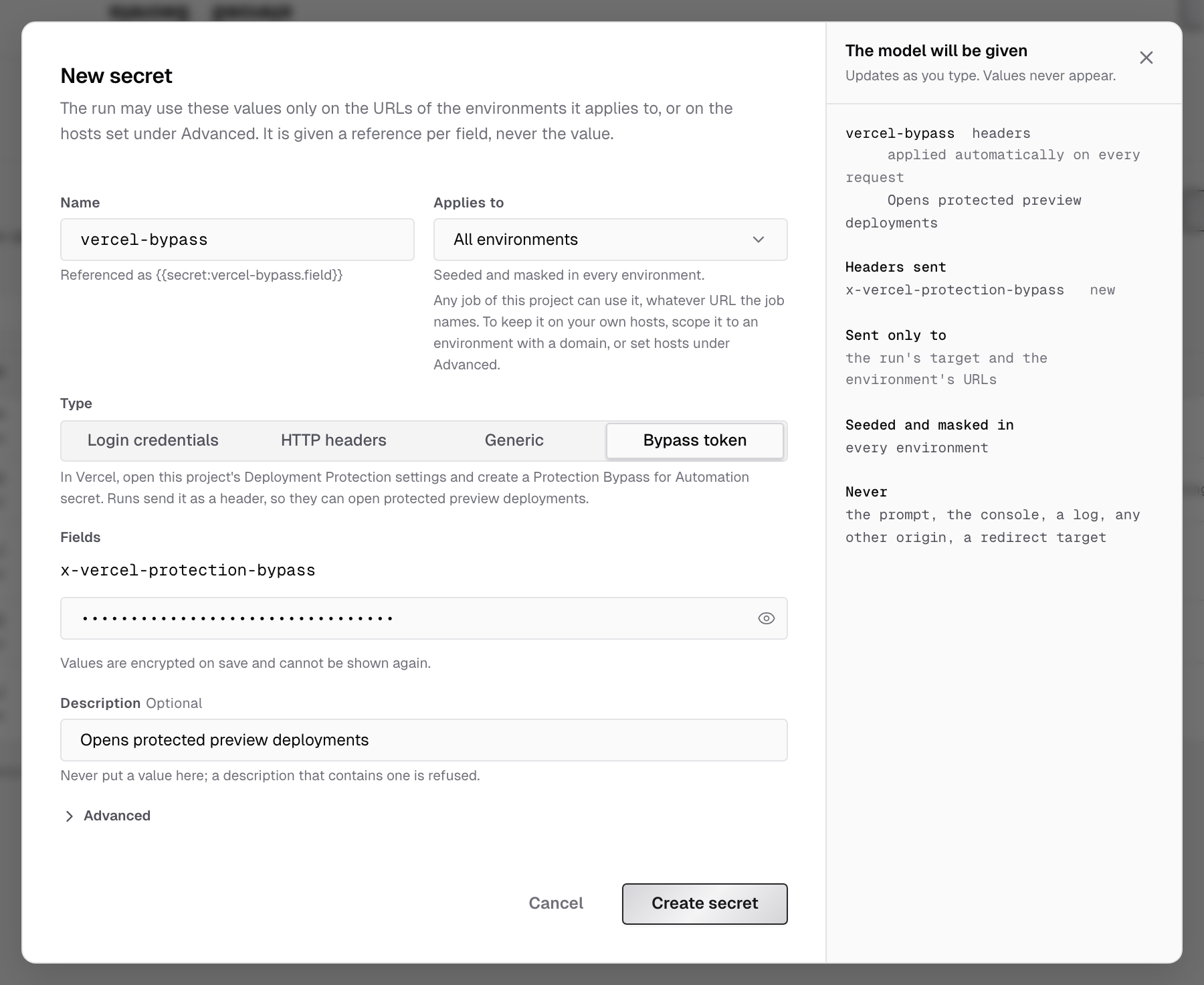Viewport: 1204px width, 985px height.
Task: Click 'Any job of this project' explanation
Action: pos(609,333)
